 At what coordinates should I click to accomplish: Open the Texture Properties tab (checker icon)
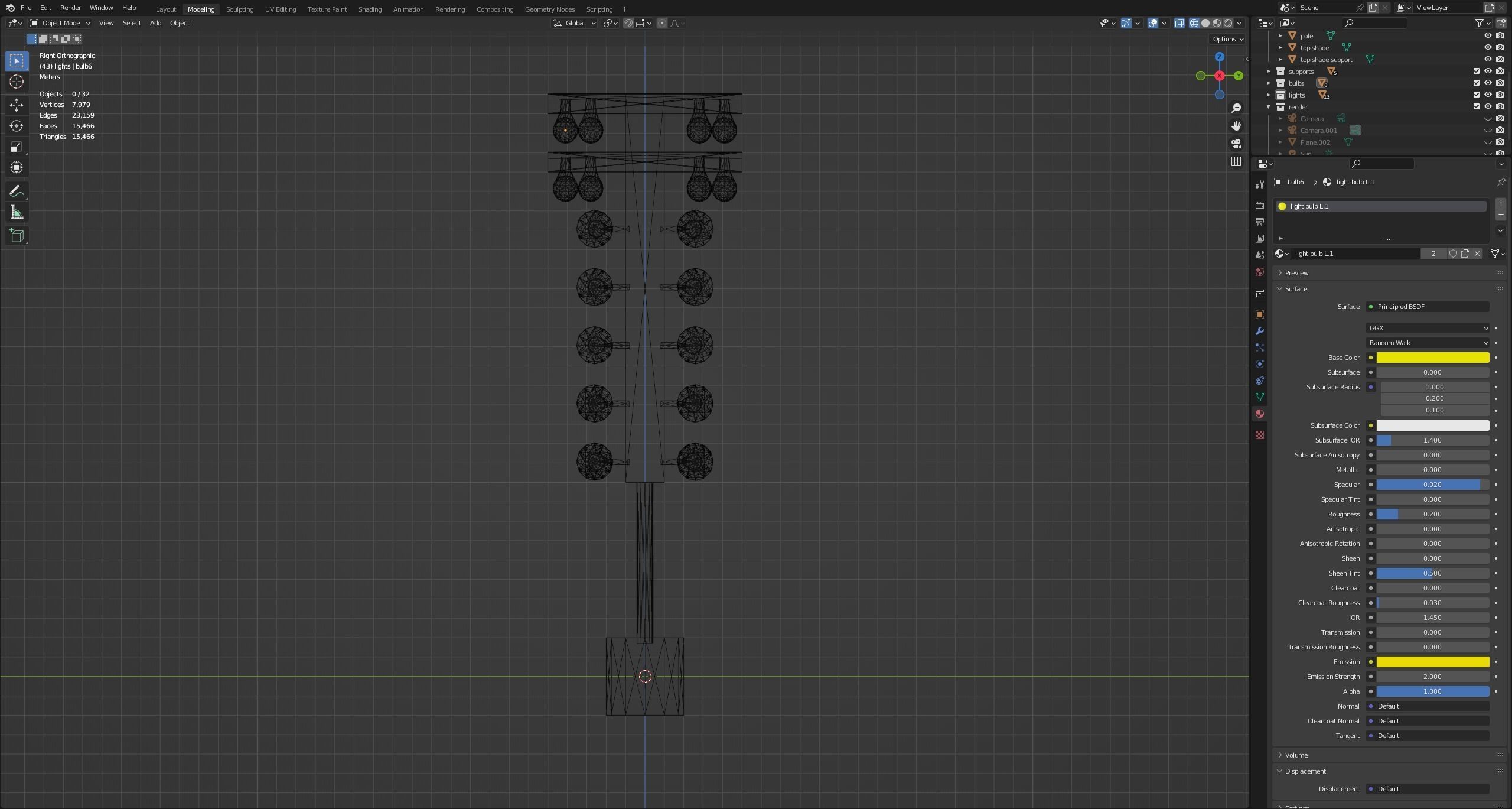1260,435
